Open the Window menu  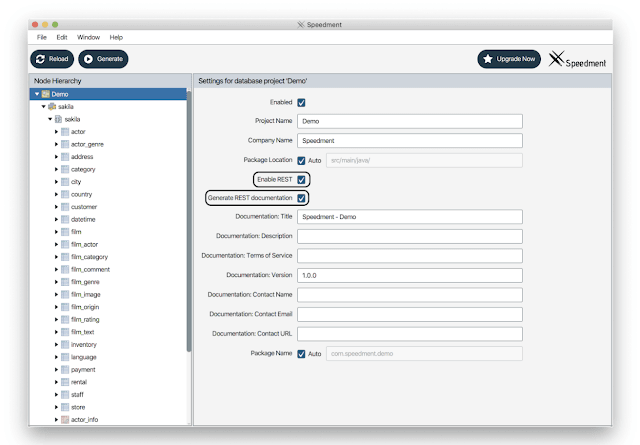(88, 37)
